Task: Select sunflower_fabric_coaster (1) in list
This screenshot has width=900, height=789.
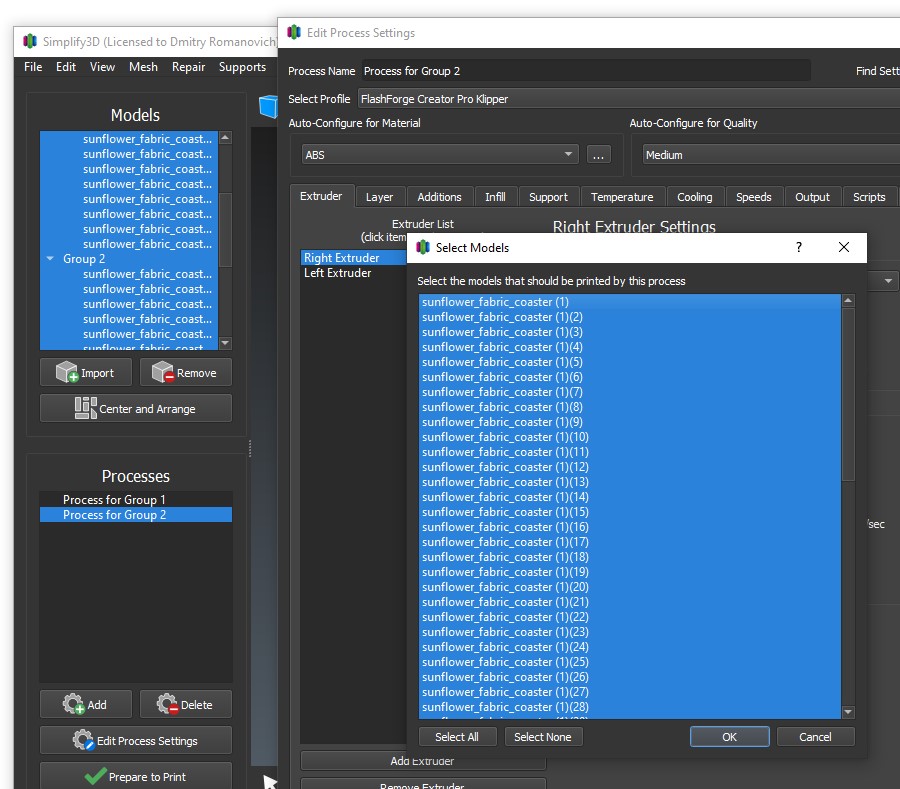Action: click(630, 302)
